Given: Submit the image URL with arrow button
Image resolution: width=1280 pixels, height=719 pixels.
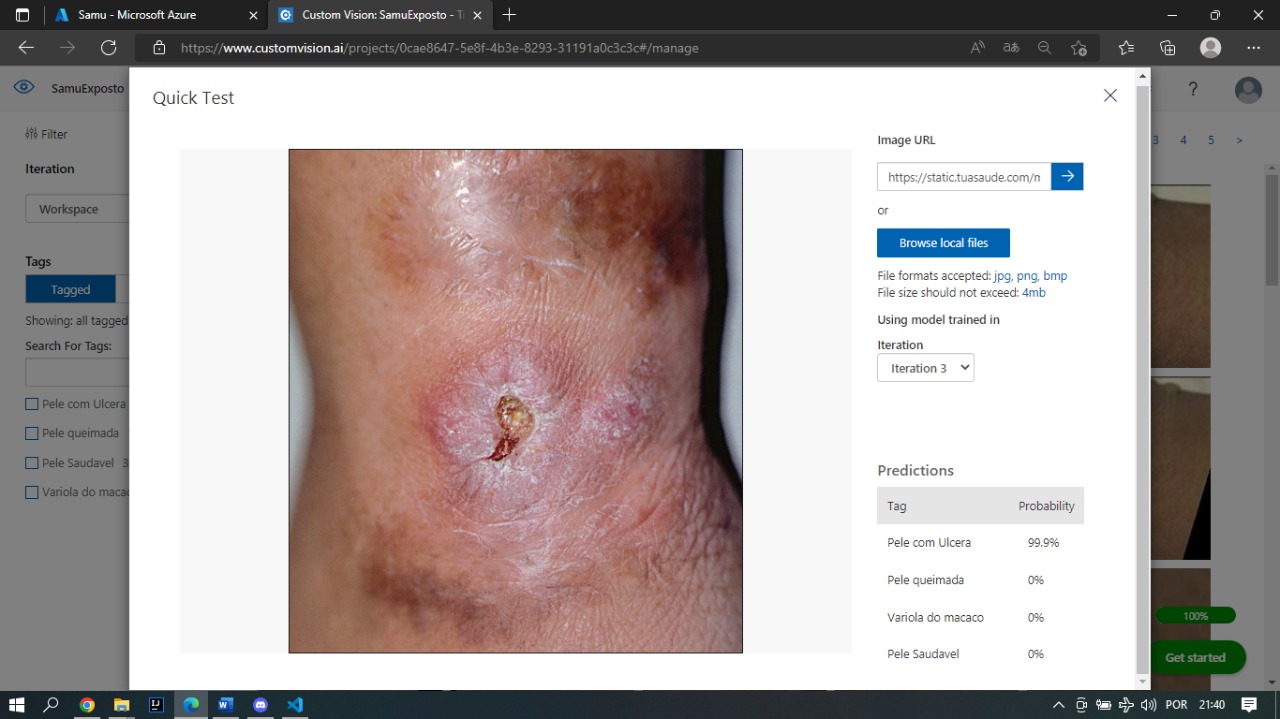Looking at the screenshot, I should click(x=1067, y=177).
